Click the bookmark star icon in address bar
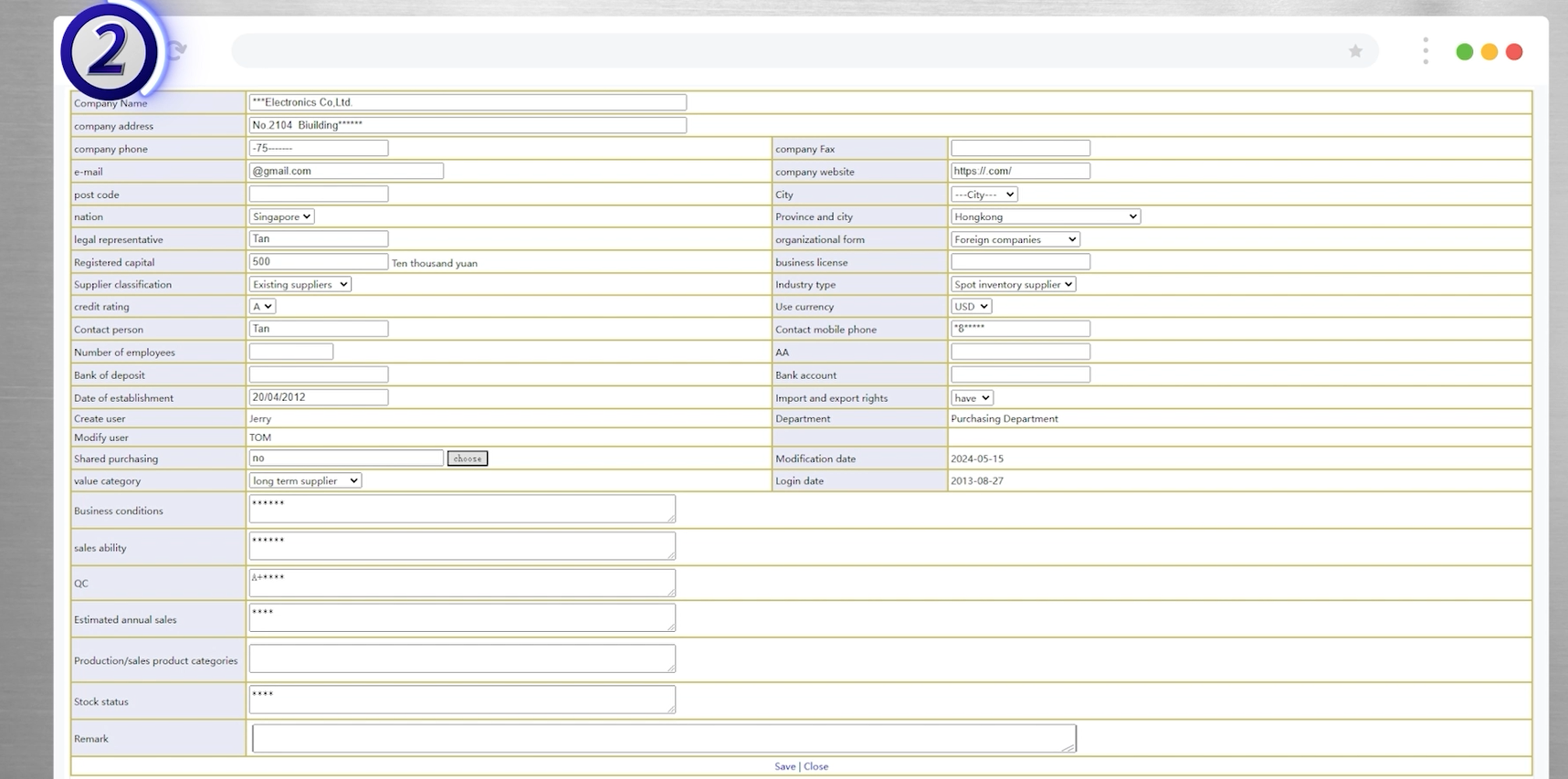The height and width of the screenshot is (779, 1568). tap(1355, 51)
